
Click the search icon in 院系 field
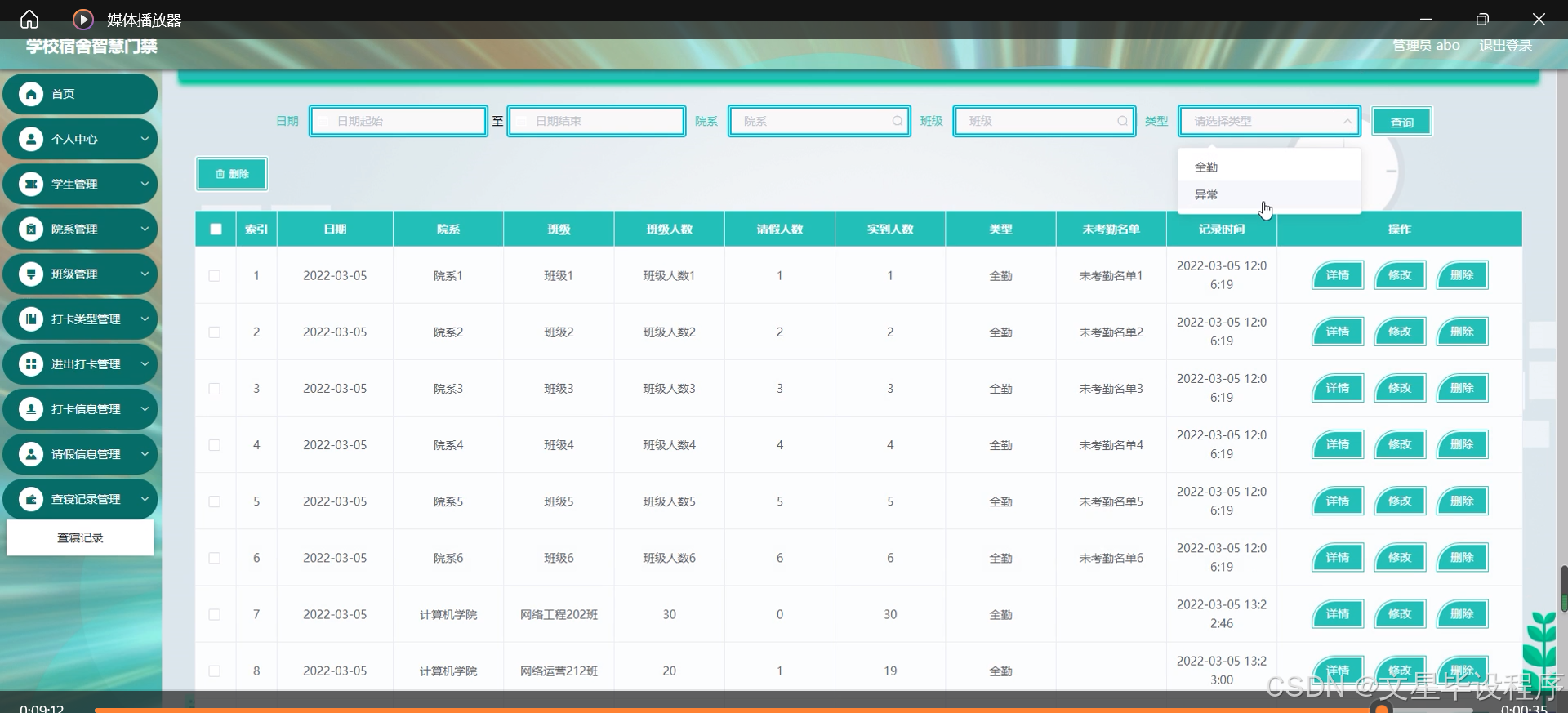tap(898, 121)
